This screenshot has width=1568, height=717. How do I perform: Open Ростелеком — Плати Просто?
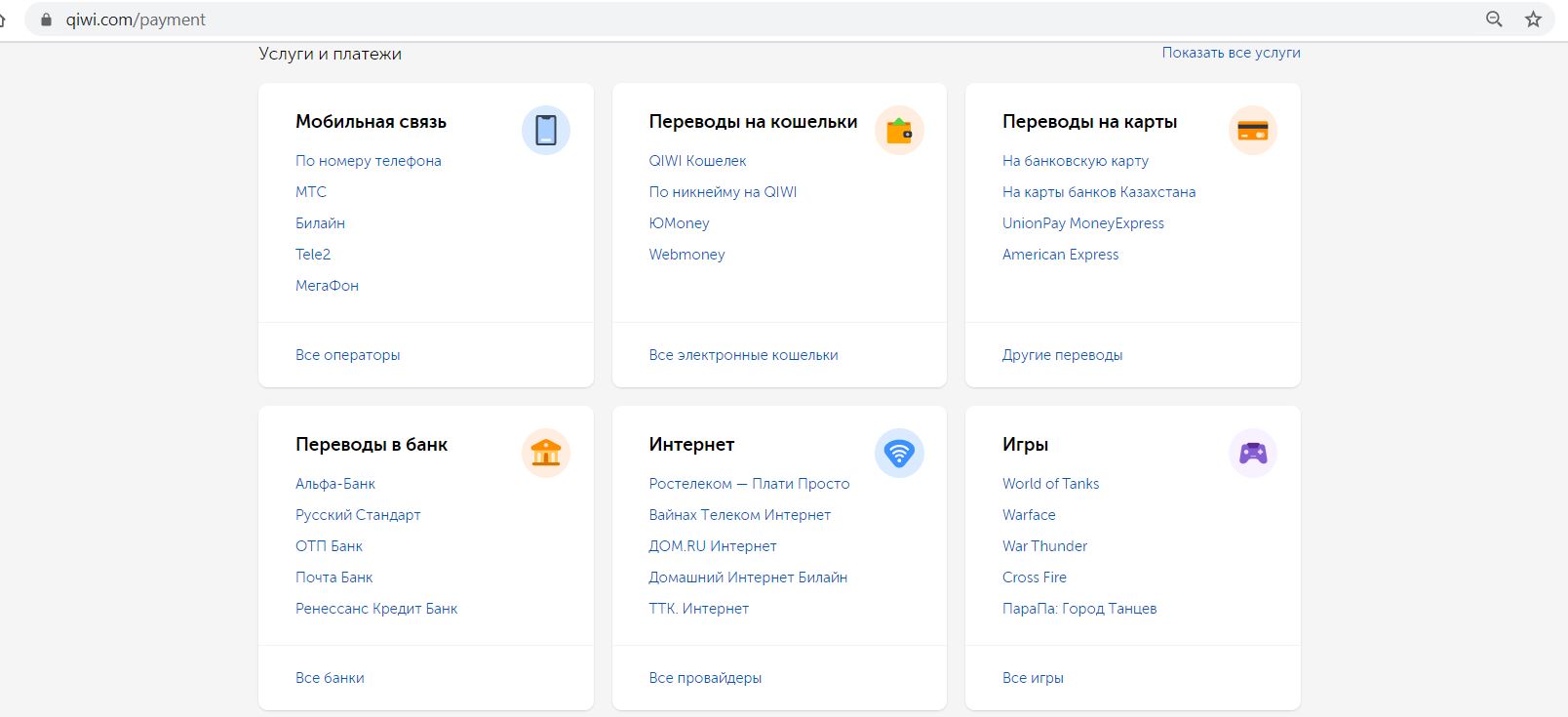click(749, 484)
